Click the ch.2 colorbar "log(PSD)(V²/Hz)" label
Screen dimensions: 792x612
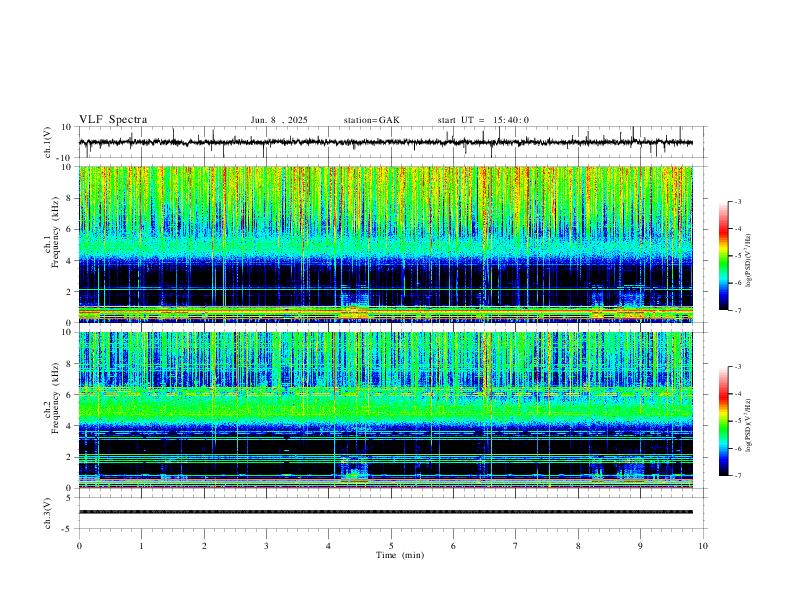(x=749, y=425)
